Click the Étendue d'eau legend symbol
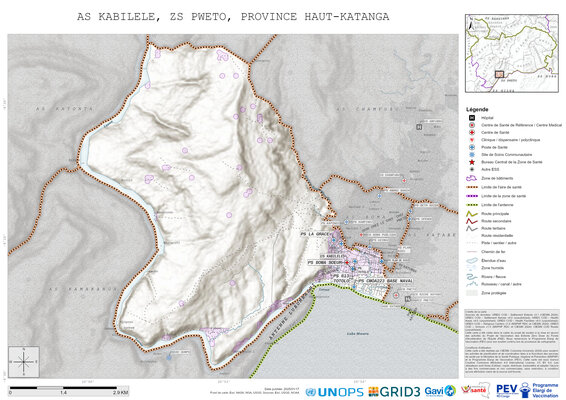The image size is (566, 400). tap(472, 260)
